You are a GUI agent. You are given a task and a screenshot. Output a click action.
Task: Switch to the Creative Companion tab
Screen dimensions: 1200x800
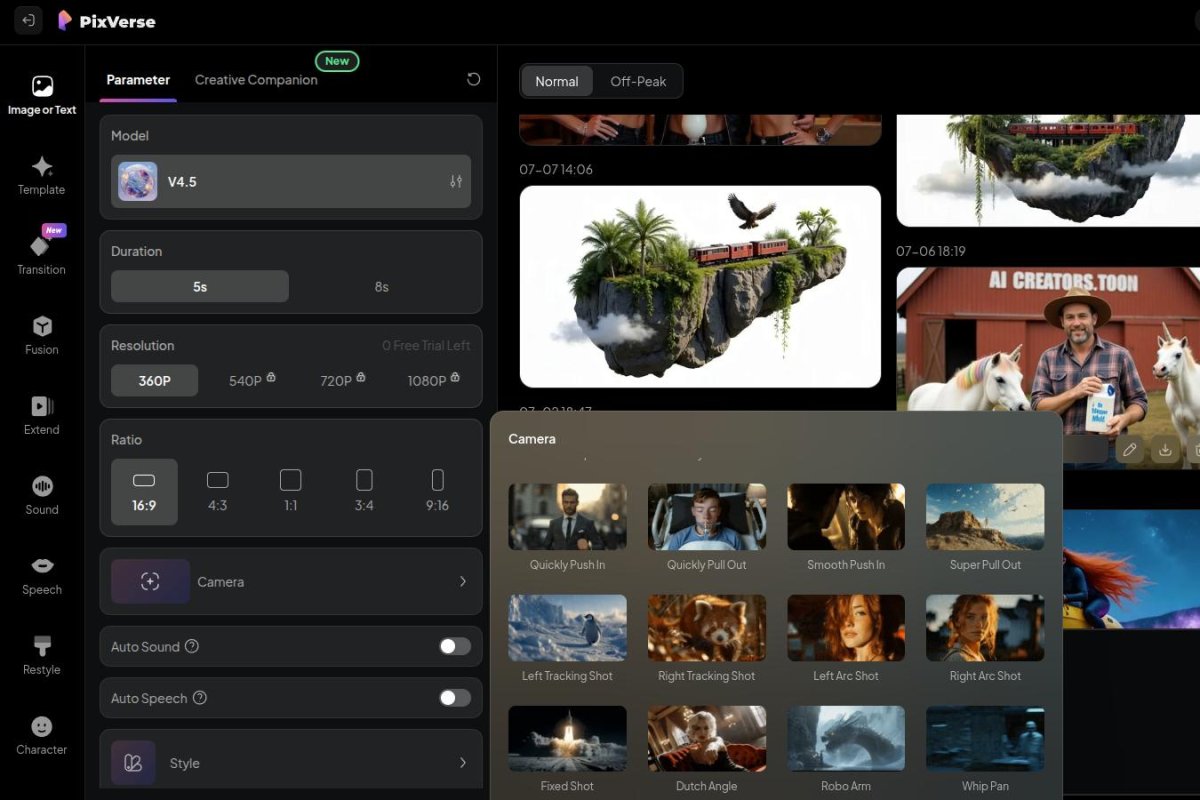pyautogui.click(x=256, y=80)
